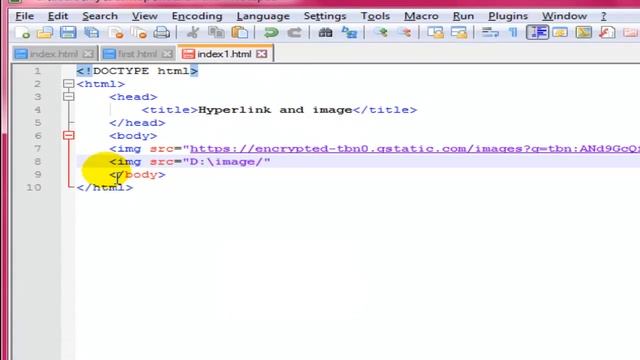
Task: Open the Search menu
Action: click(x=100, y=16)
